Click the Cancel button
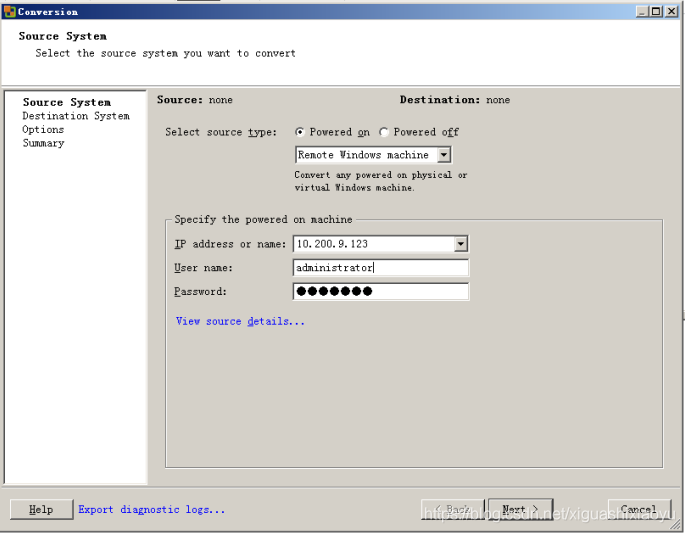685x533 pixels. tap(639, 509)
